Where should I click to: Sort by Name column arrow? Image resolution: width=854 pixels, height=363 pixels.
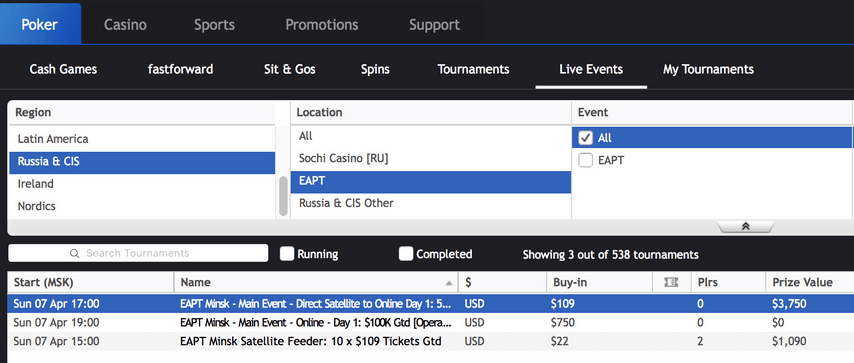click(449, 283)
